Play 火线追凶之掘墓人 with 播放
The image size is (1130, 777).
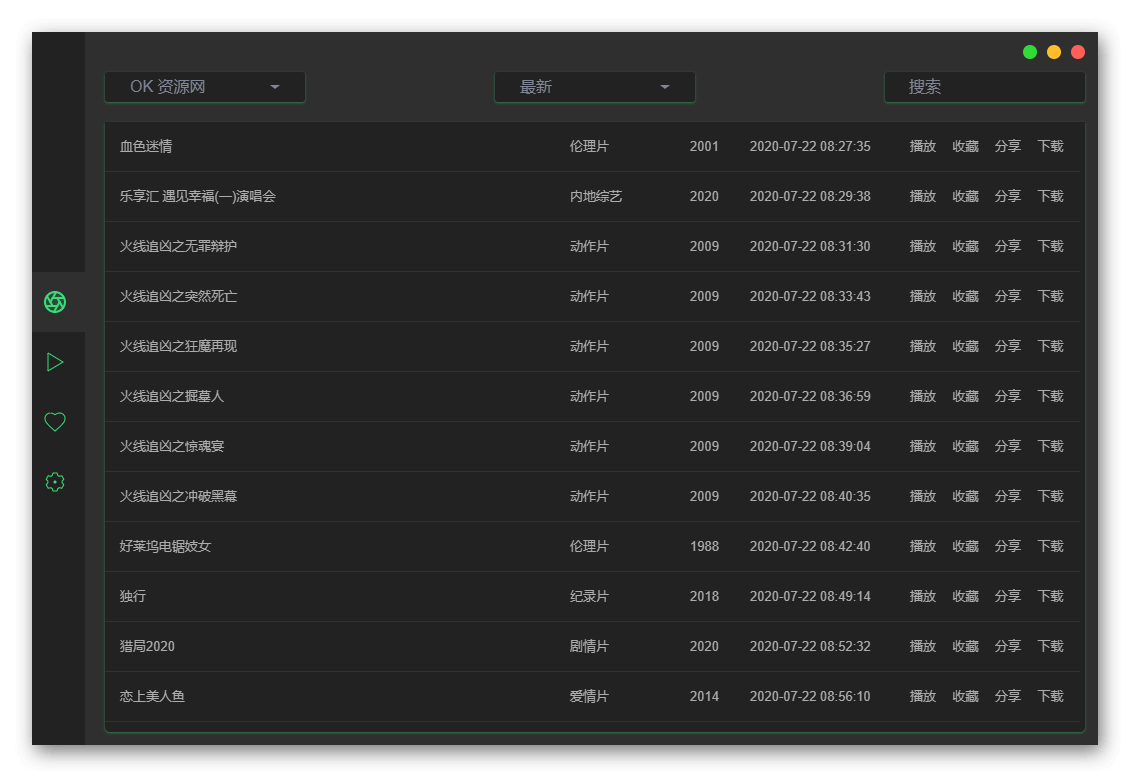[922, 396]
